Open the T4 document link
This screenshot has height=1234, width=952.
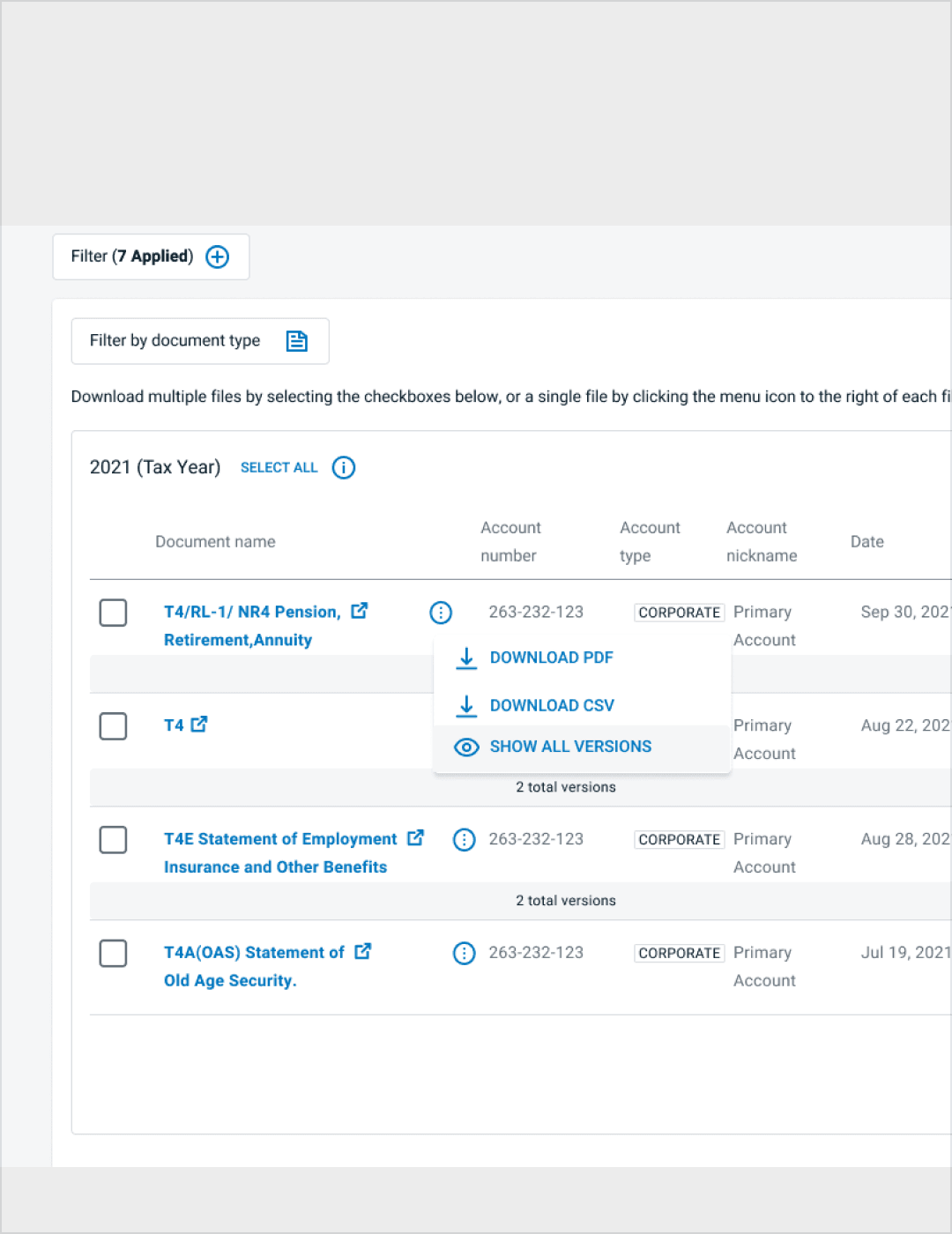point(173,725)
